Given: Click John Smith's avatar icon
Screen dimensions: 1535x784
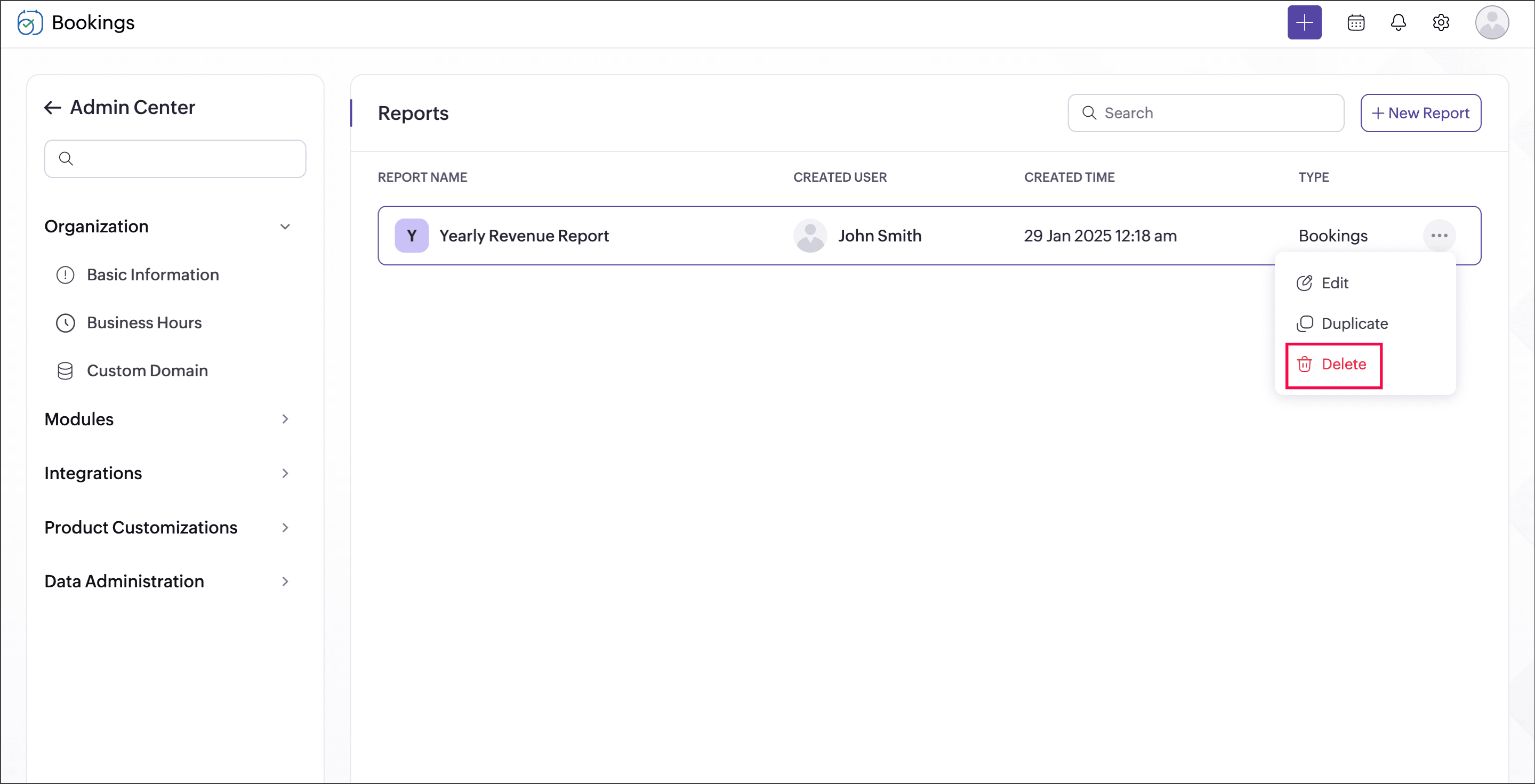Looking at the screenshot, I should point(809,236).
